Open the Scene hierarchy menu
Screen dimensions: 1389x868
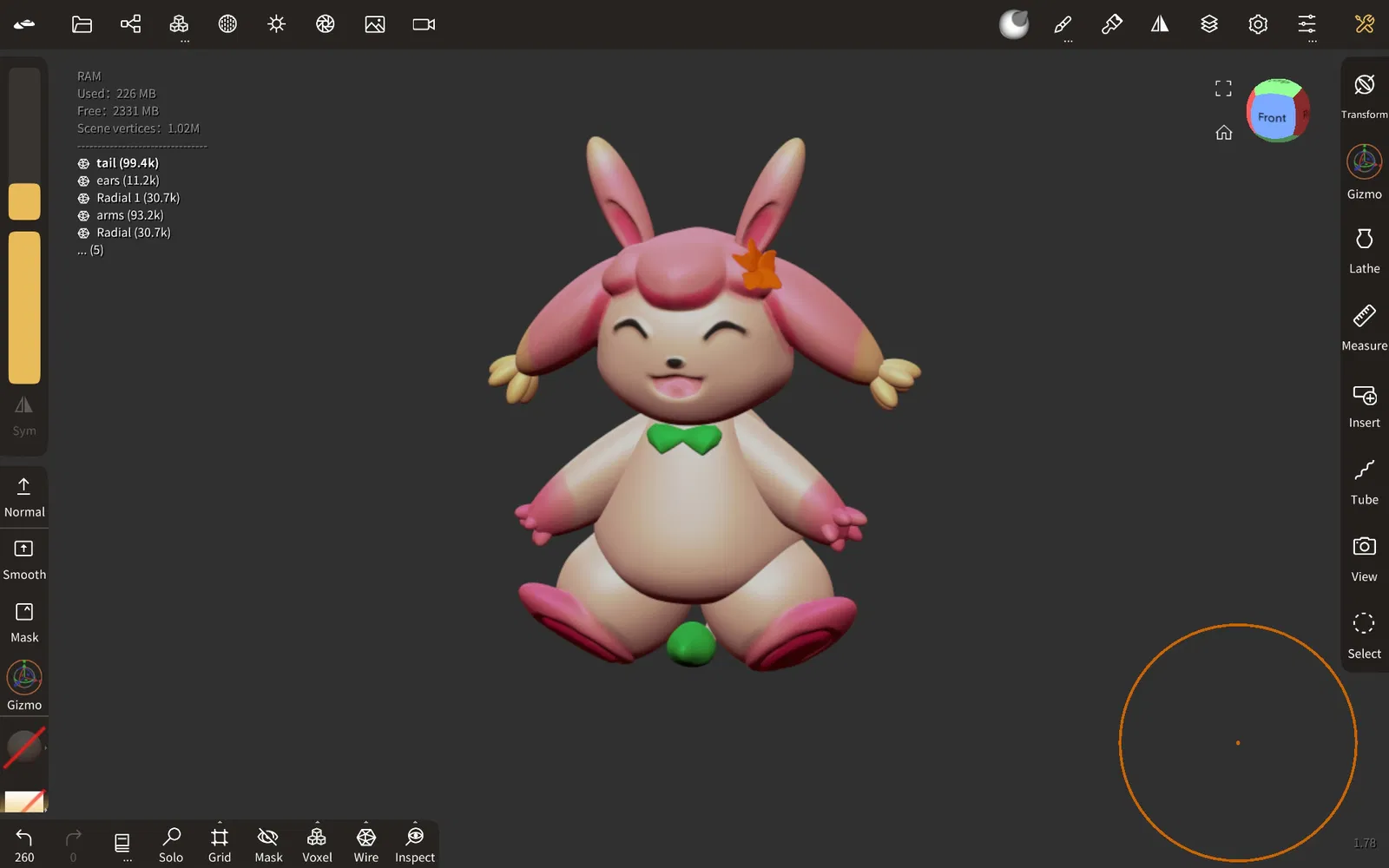point(130,24)
